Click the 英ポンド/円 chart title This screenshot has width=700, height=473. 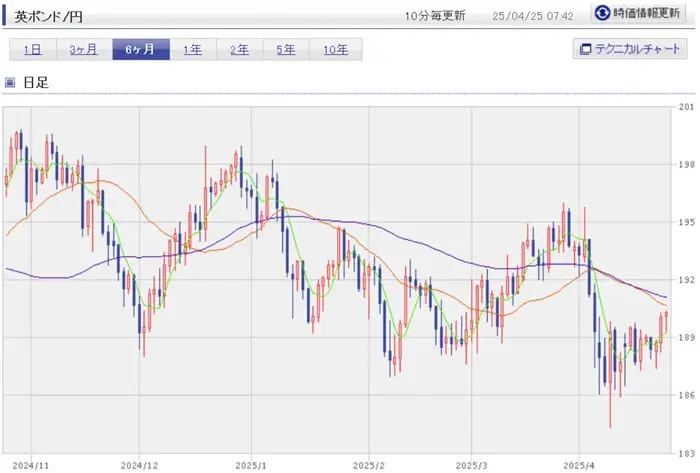tap(49, 14)
